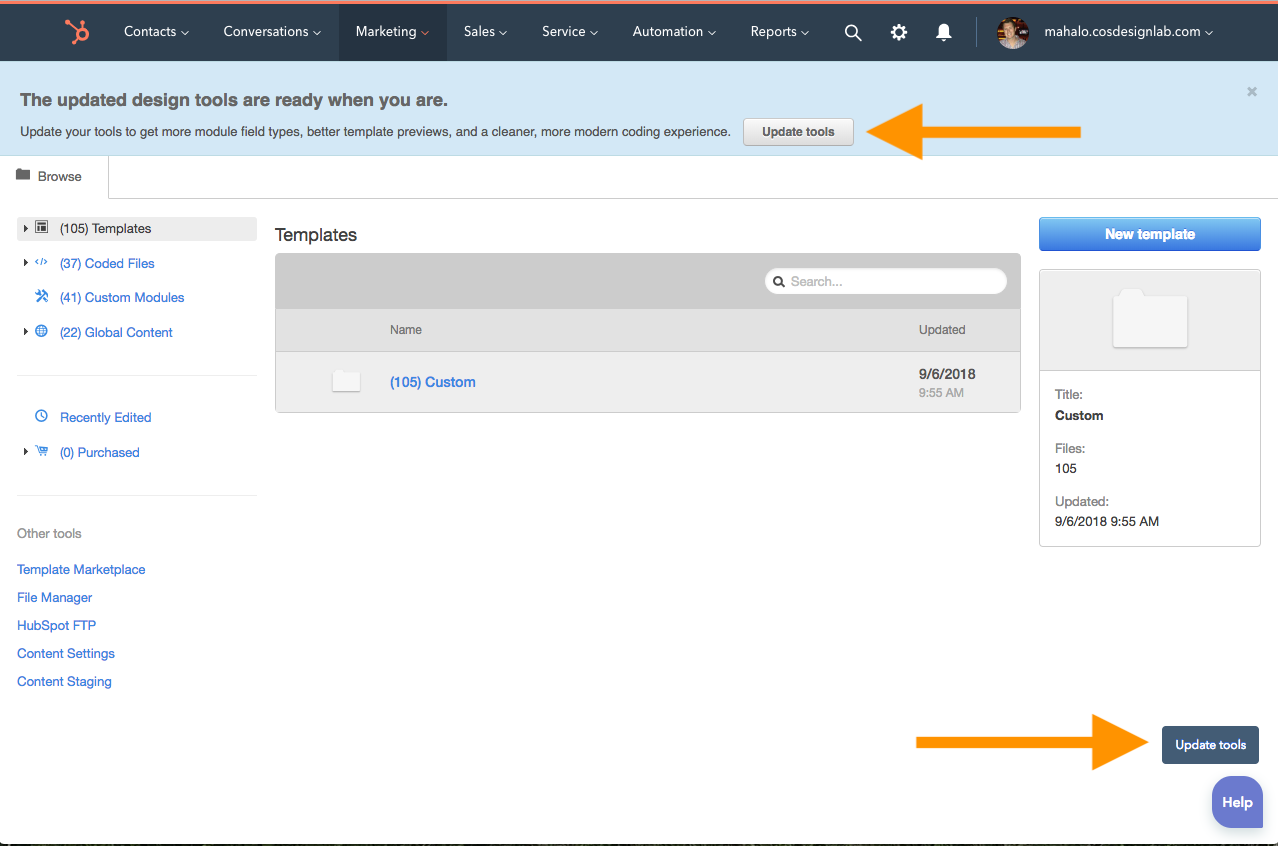
Task: Click the '9/6/2018 9:55 AM' updated value
Action: point(1107,521)
